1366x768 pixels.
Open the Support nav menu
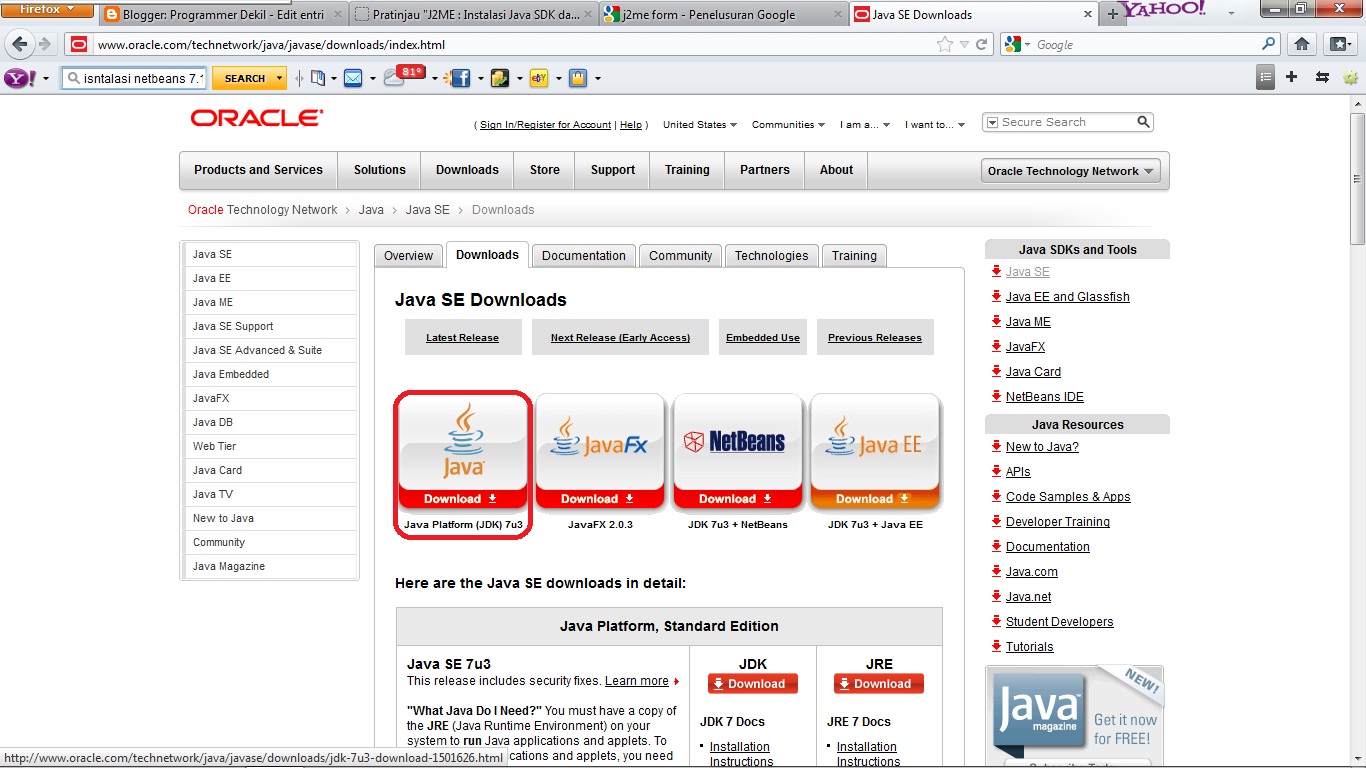pyautogui.click(x=612, y=170)
